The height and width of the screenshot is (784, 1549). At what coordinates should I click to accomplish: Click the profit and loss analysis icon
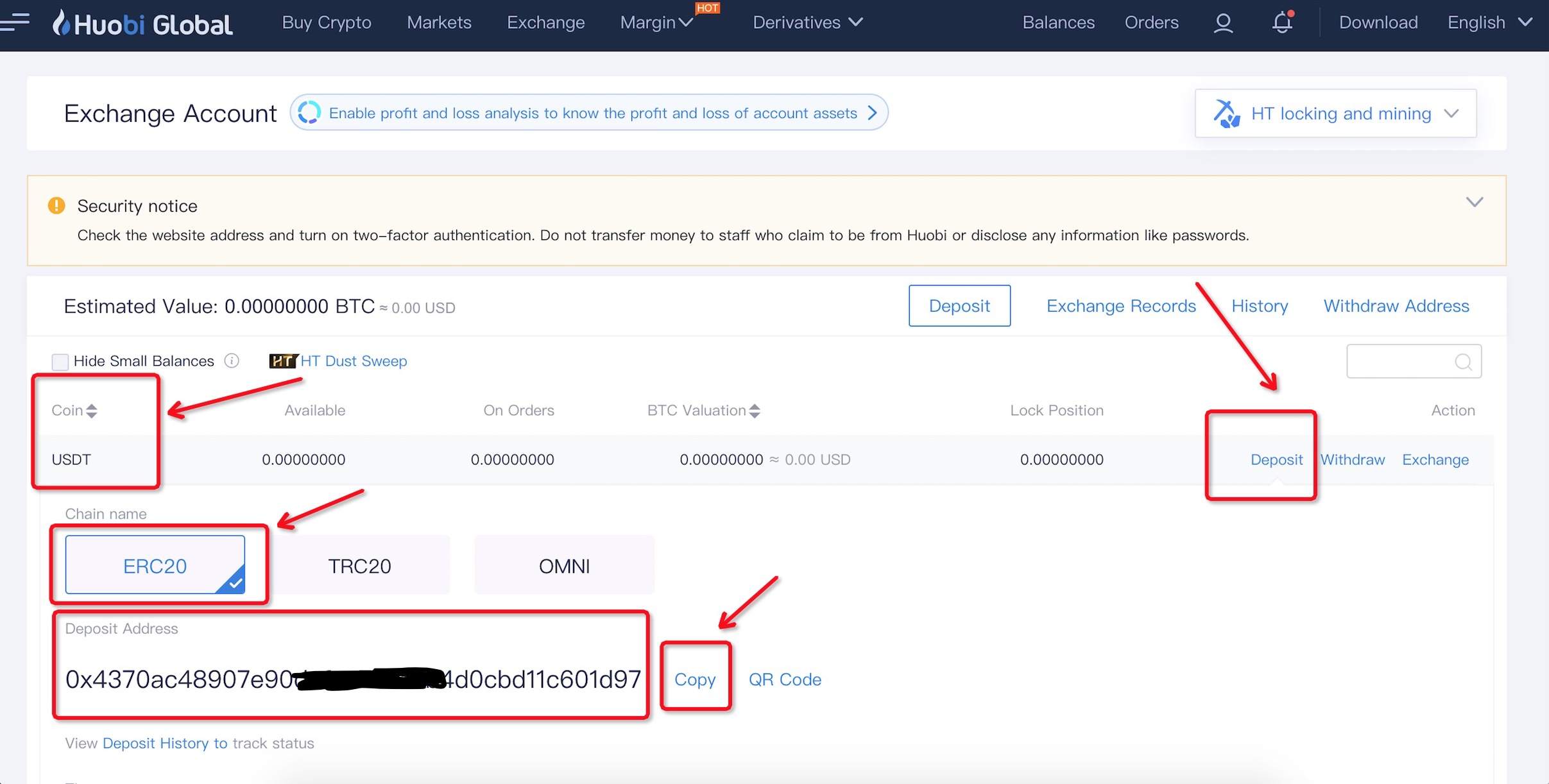click(x=309, y=112)
